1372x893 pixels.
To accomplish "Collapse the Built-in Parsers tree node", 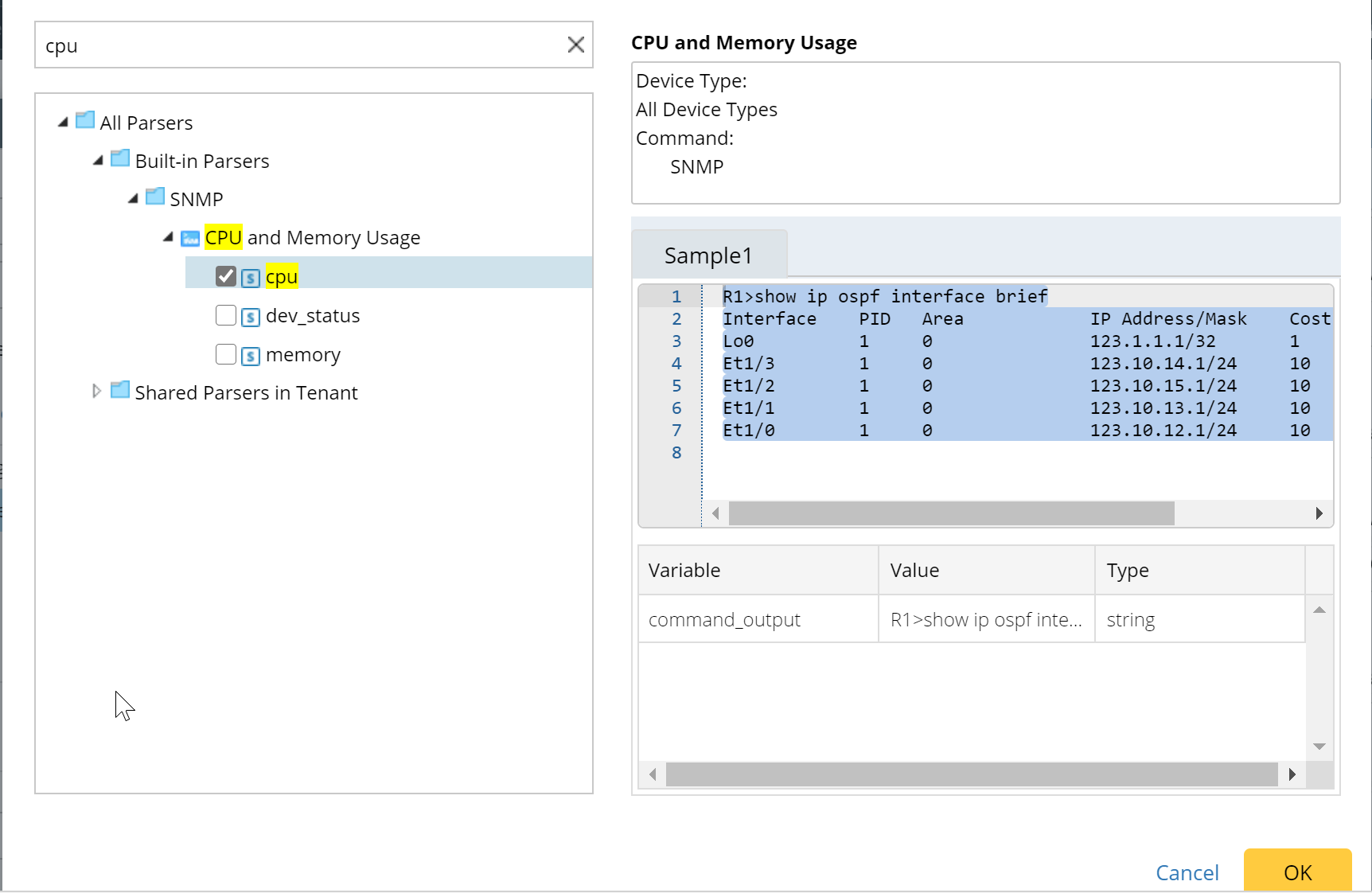I will 98,161.
